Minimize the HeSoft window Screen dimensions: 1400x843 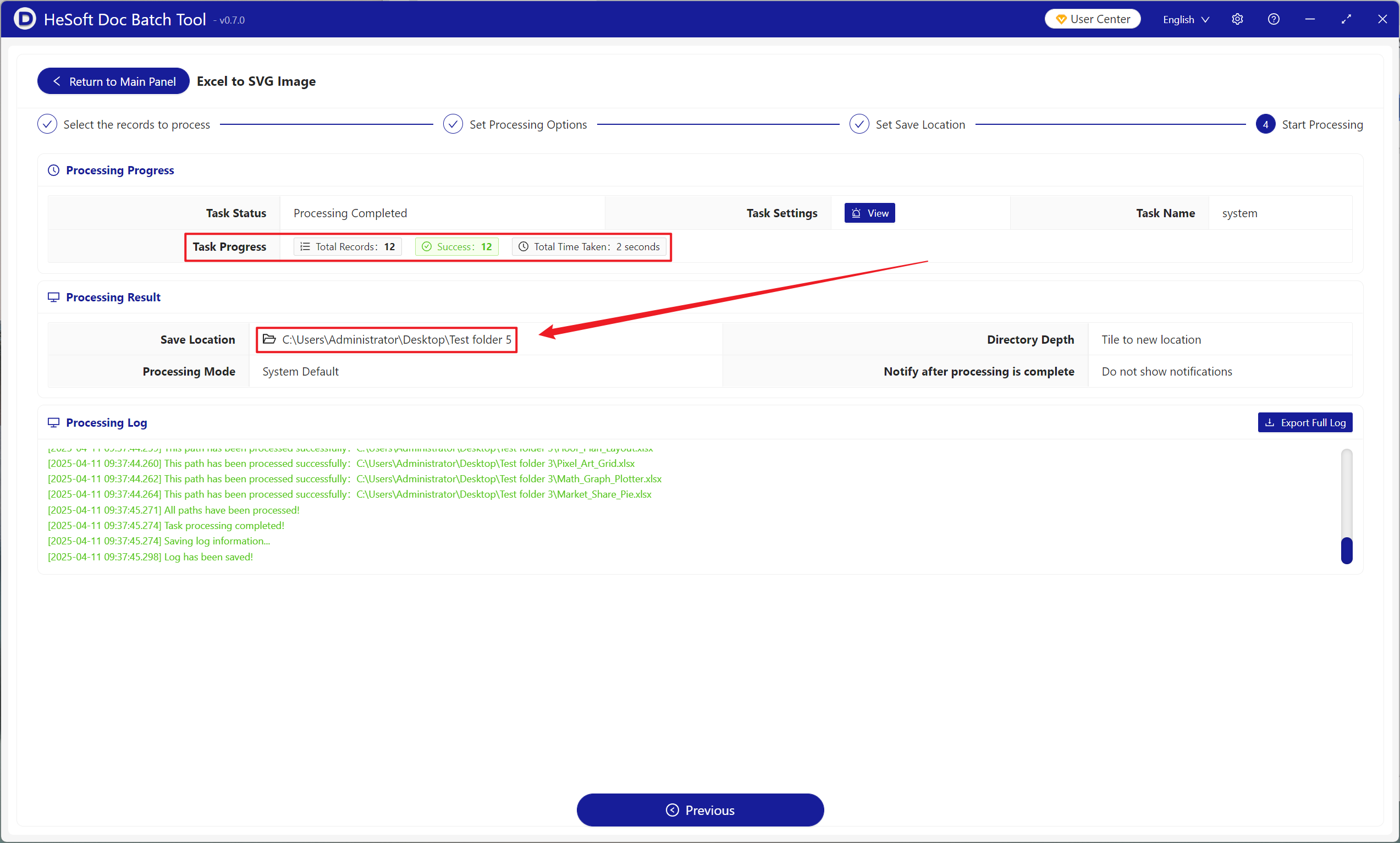(1310, 19)
